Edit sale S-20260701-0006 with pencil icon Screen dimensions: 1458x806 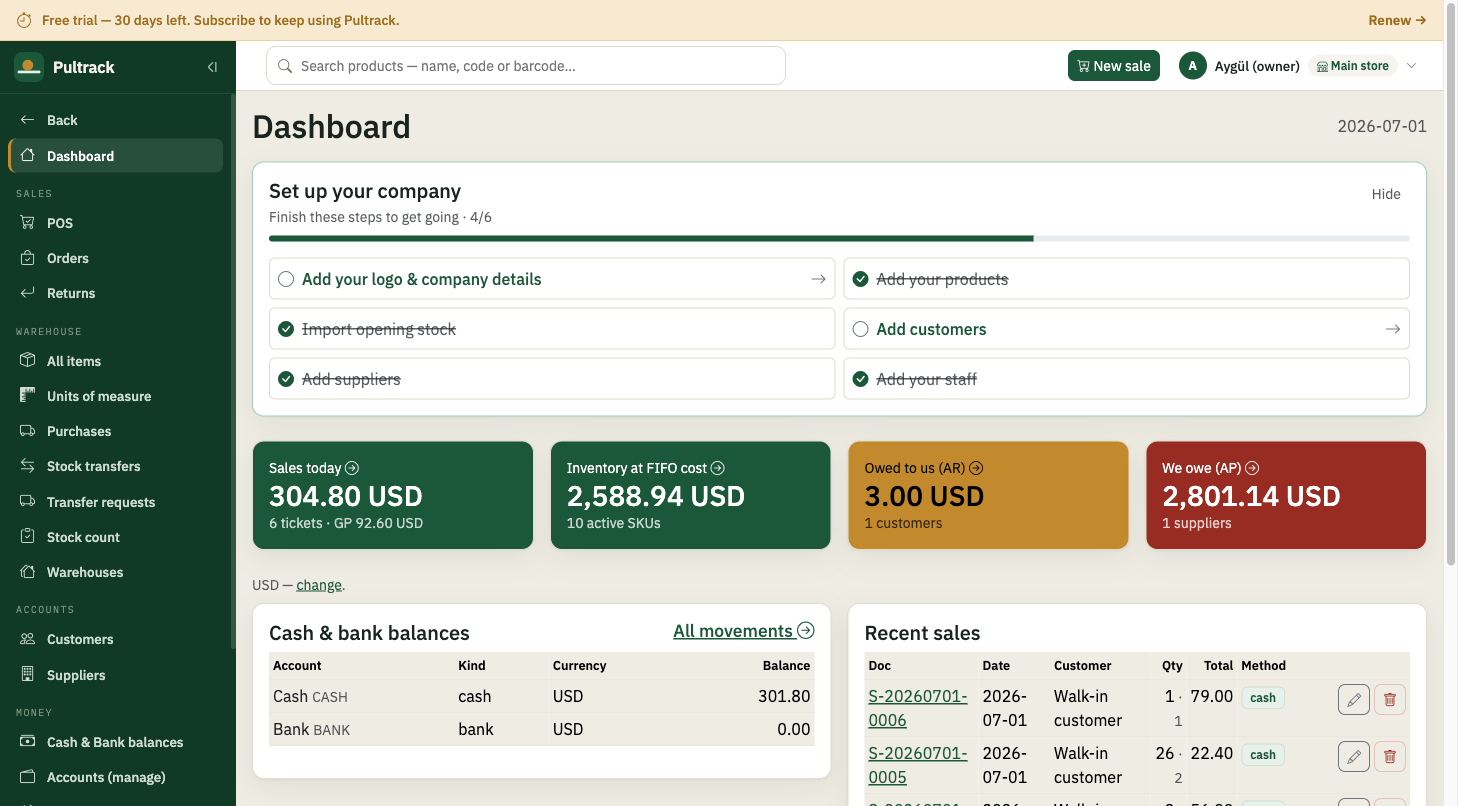tap(1354, 700)
